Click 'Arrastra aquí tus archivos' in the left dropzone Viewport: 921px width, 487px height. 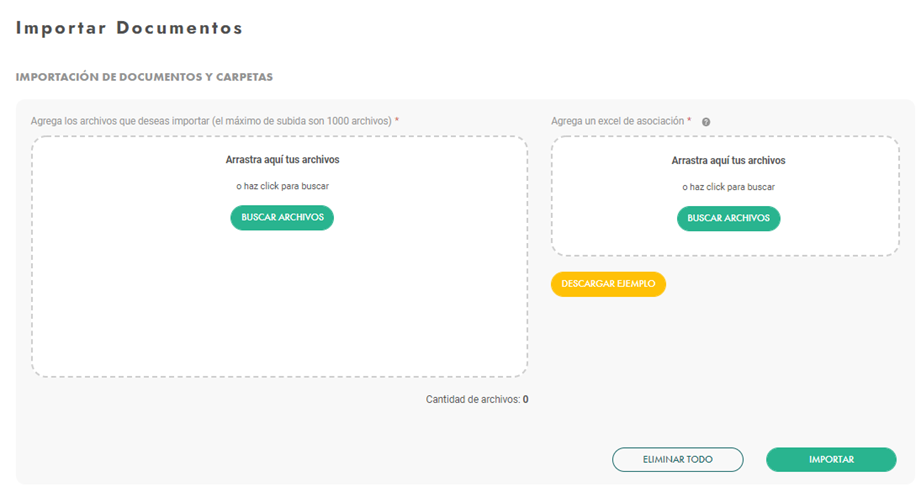[283, 160]
